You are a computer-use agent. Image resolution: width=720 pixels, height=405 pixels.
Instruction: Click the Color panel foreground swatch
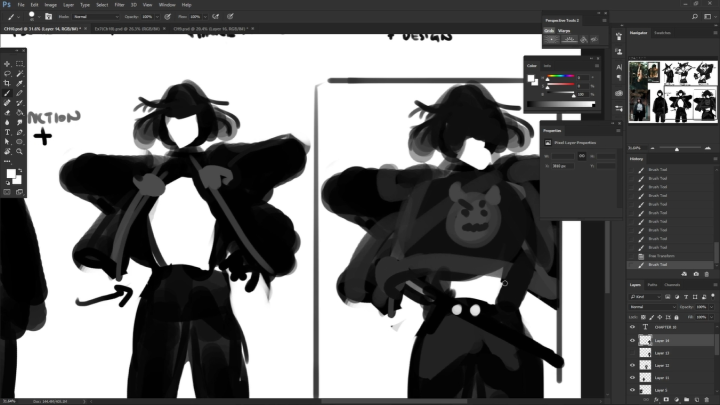coord(531,78)
